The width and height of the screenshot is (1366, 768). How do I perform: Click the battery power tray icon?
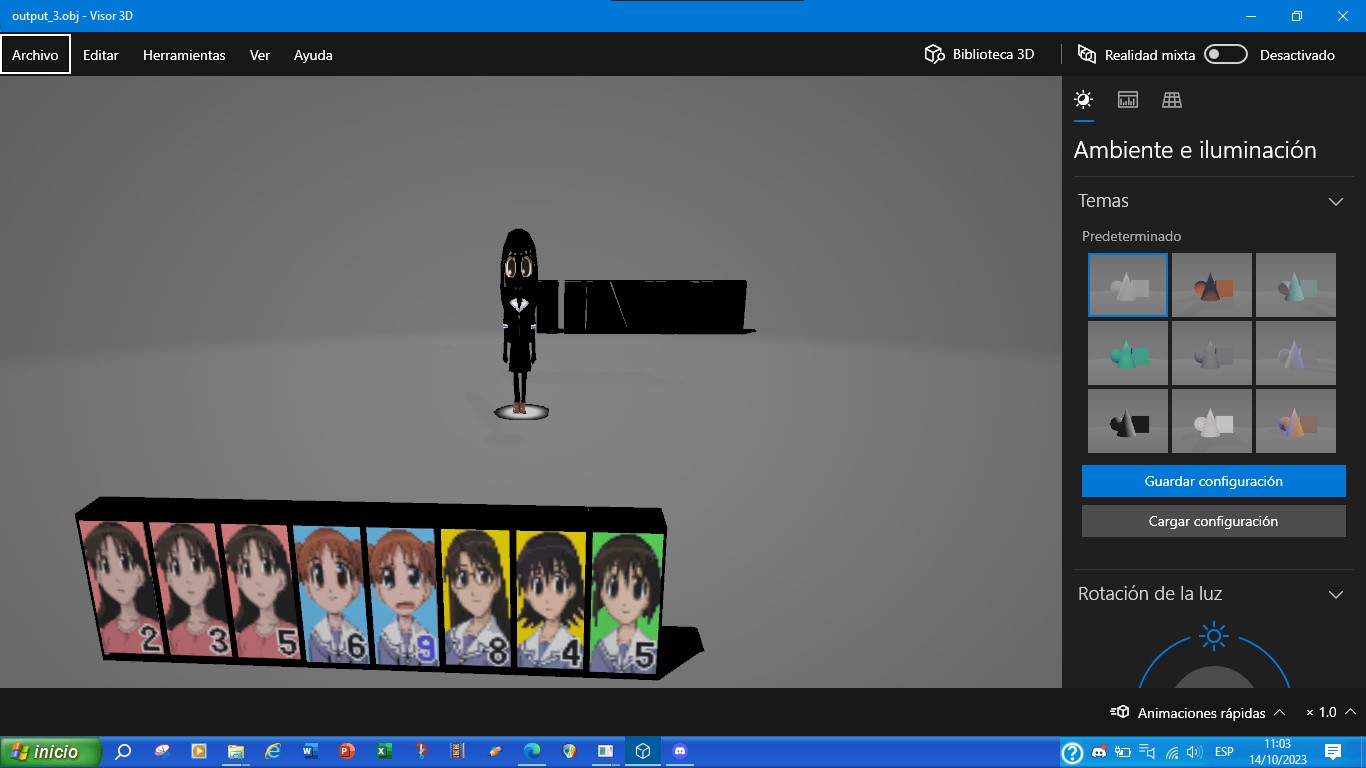[1123, 752]
